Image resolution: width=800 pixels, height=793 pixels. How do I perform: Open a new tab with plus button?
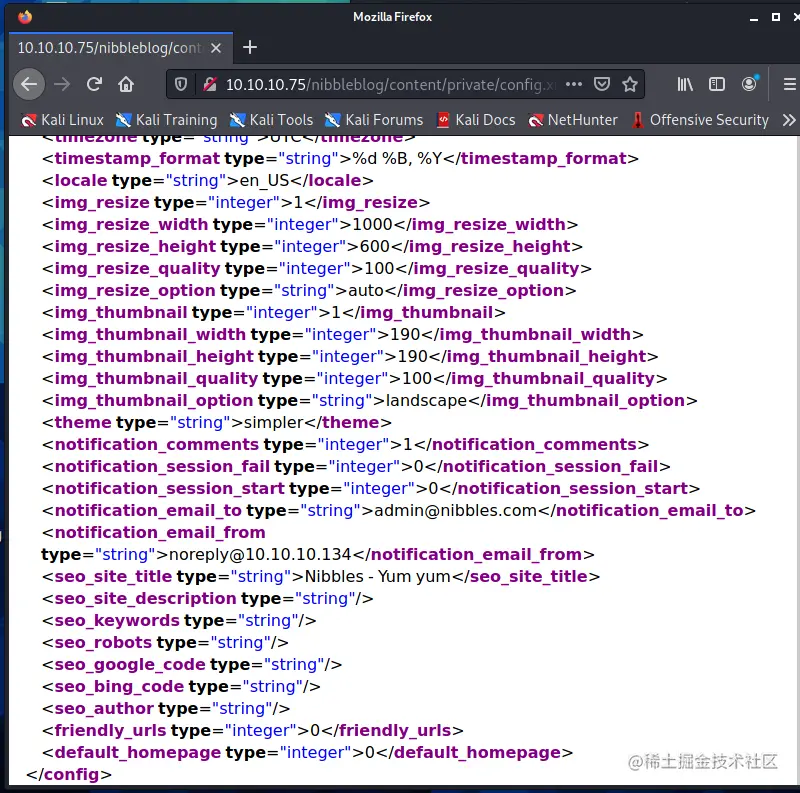250,47
